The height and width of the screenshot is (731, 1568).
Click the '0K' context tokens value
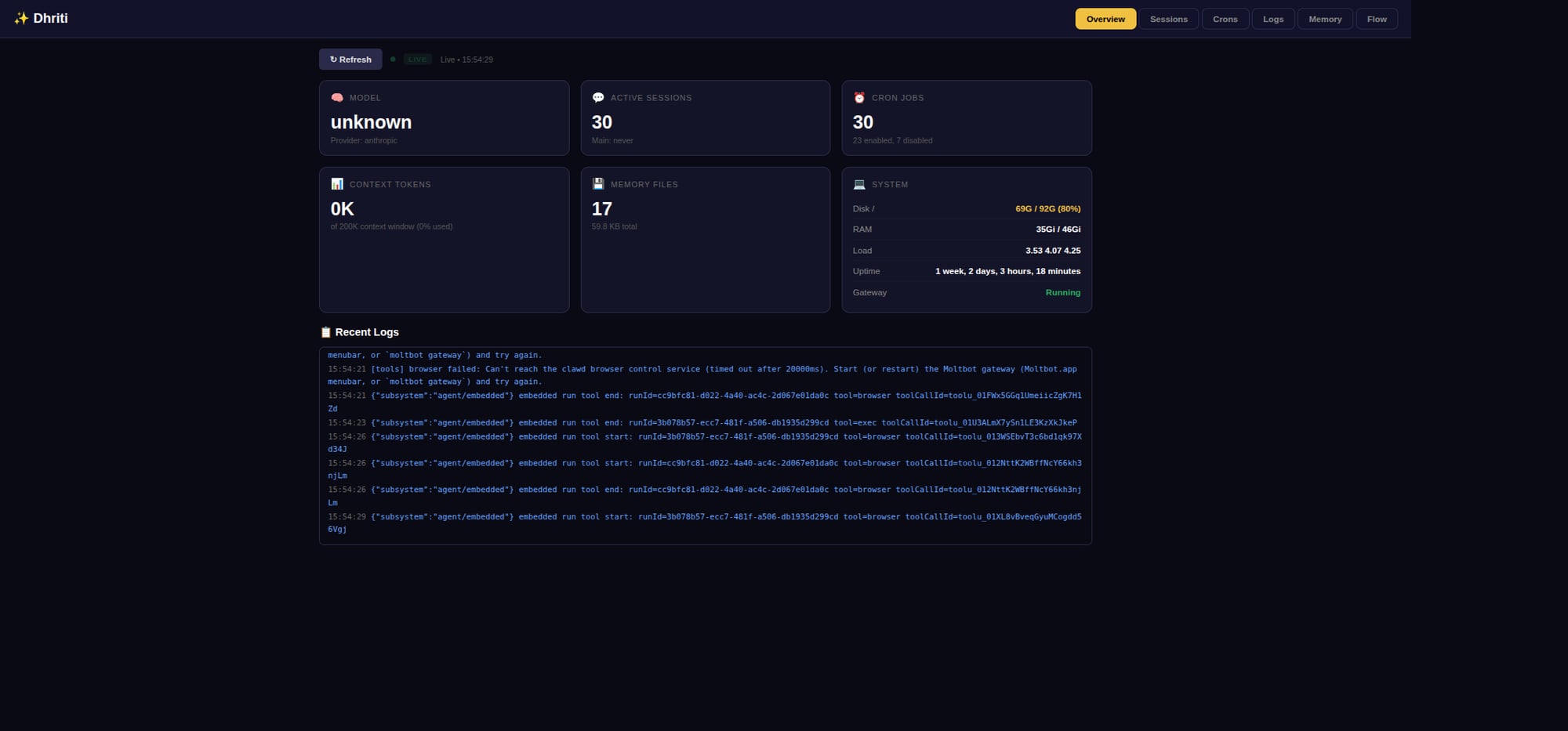(342, 209)
